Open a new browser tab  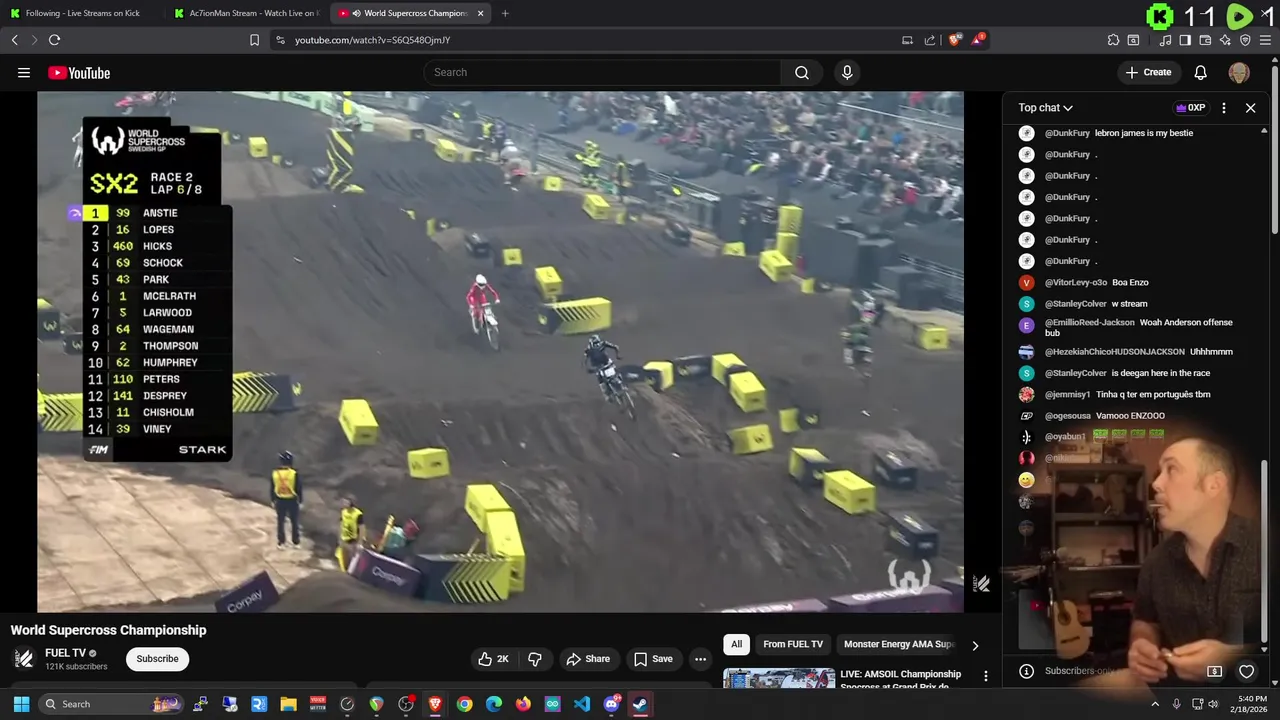(505, 13)
